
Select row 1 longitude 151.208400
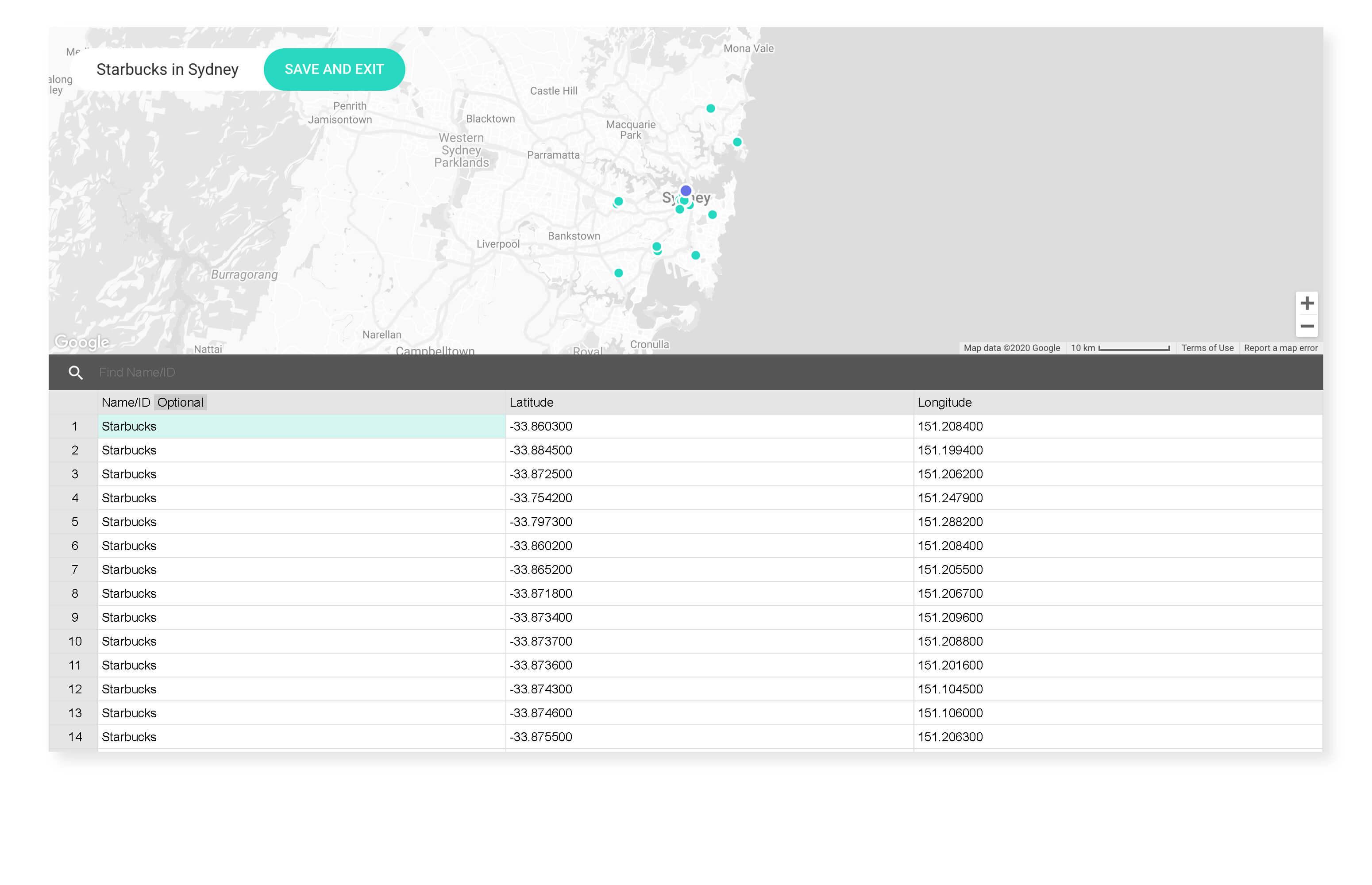(1118, 427)
